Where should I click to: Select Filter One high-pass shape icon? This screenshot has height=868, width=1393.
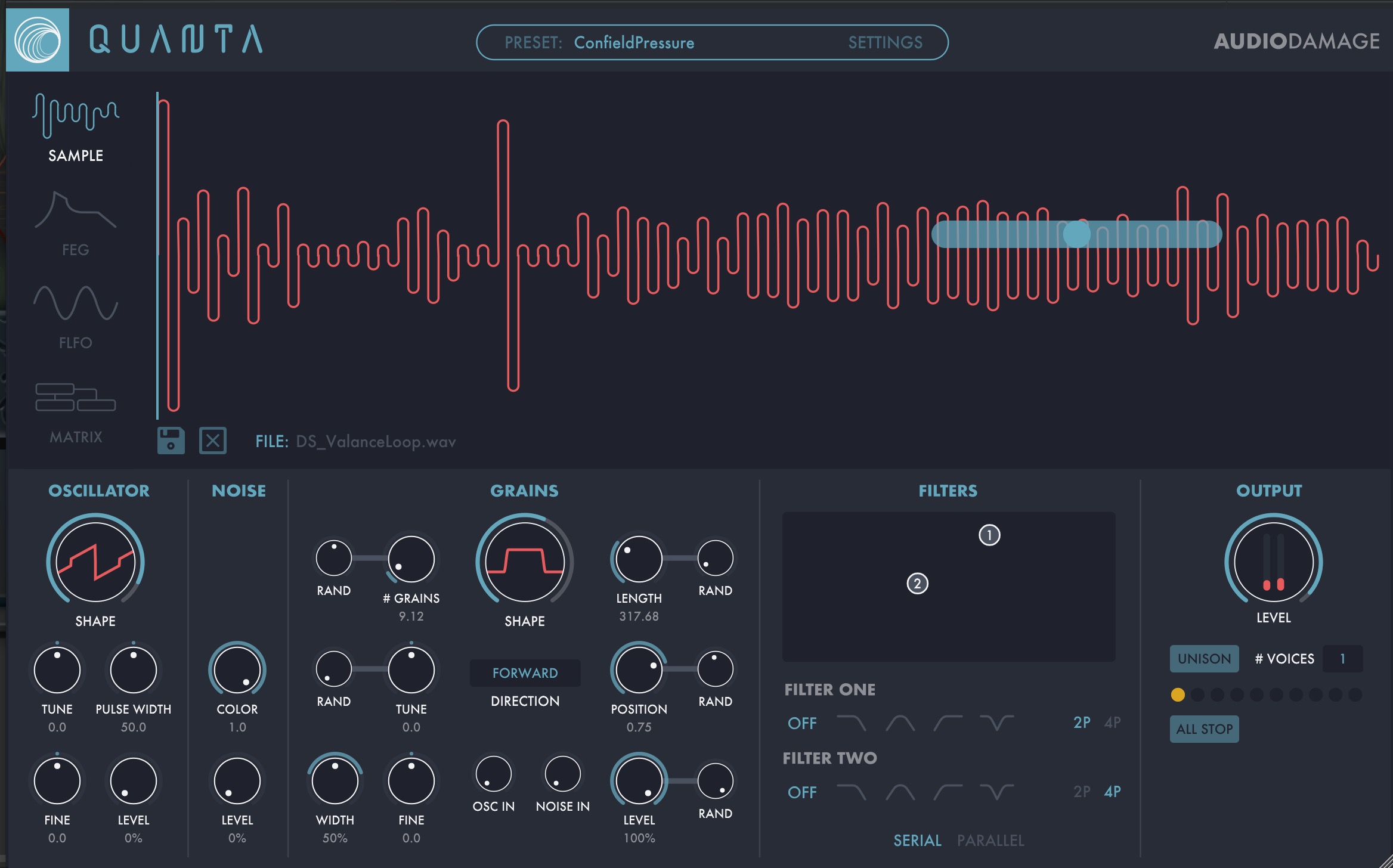[948, 723]
